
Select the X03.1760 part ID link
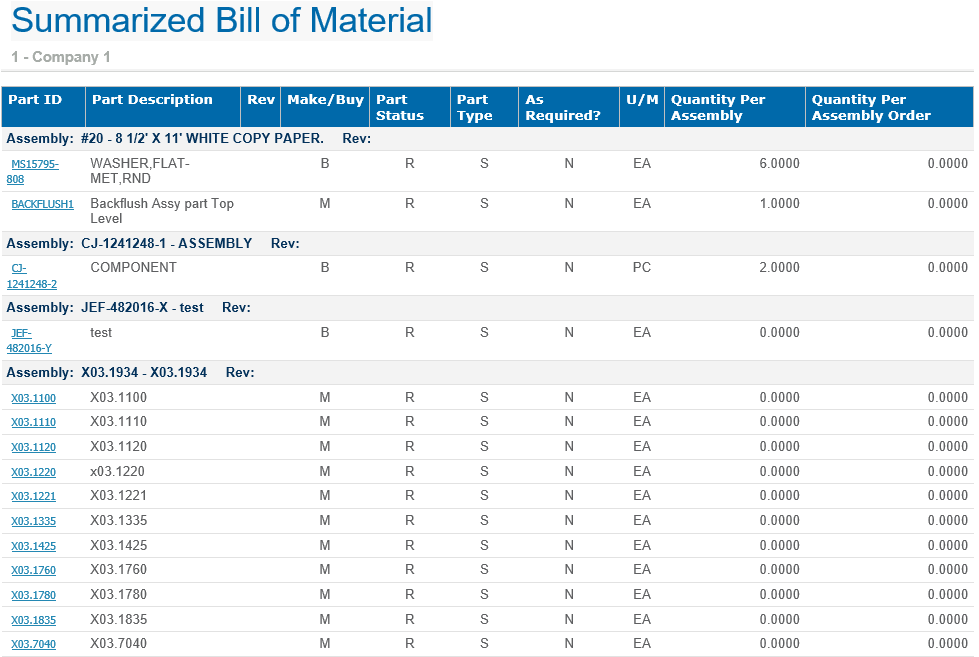(x=33, y=570)
